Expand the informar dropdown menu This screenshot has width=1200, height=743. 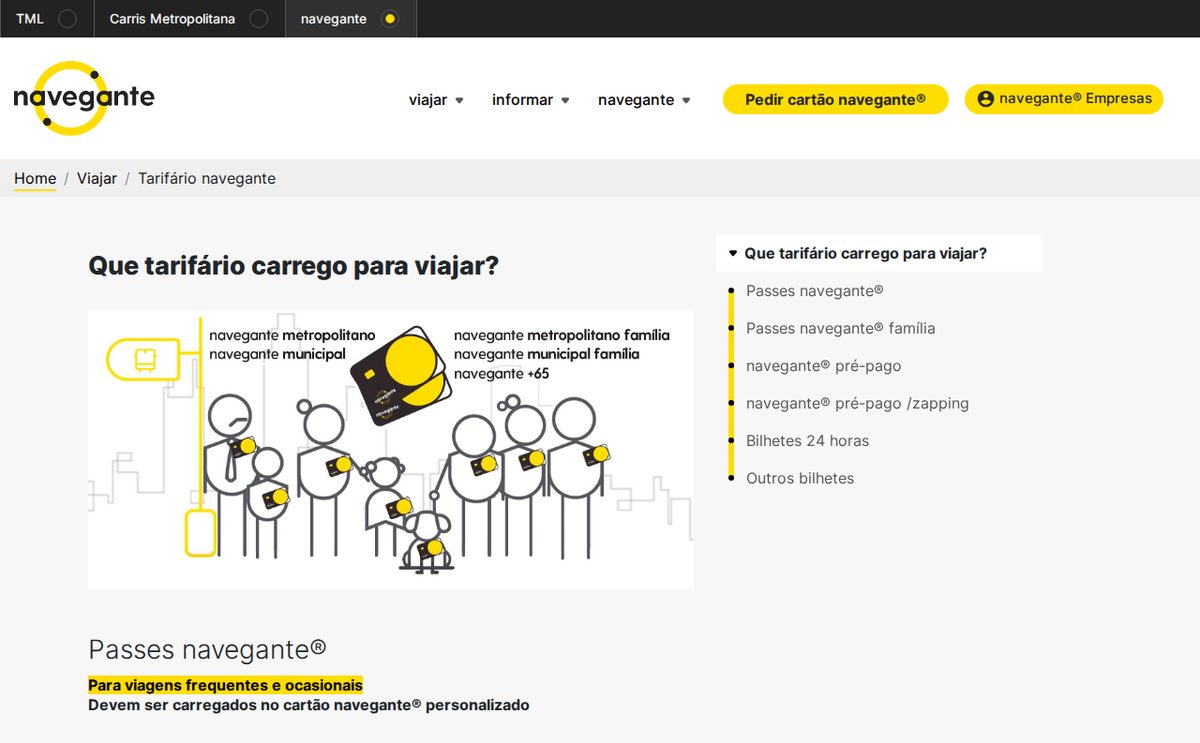(530, 100)
